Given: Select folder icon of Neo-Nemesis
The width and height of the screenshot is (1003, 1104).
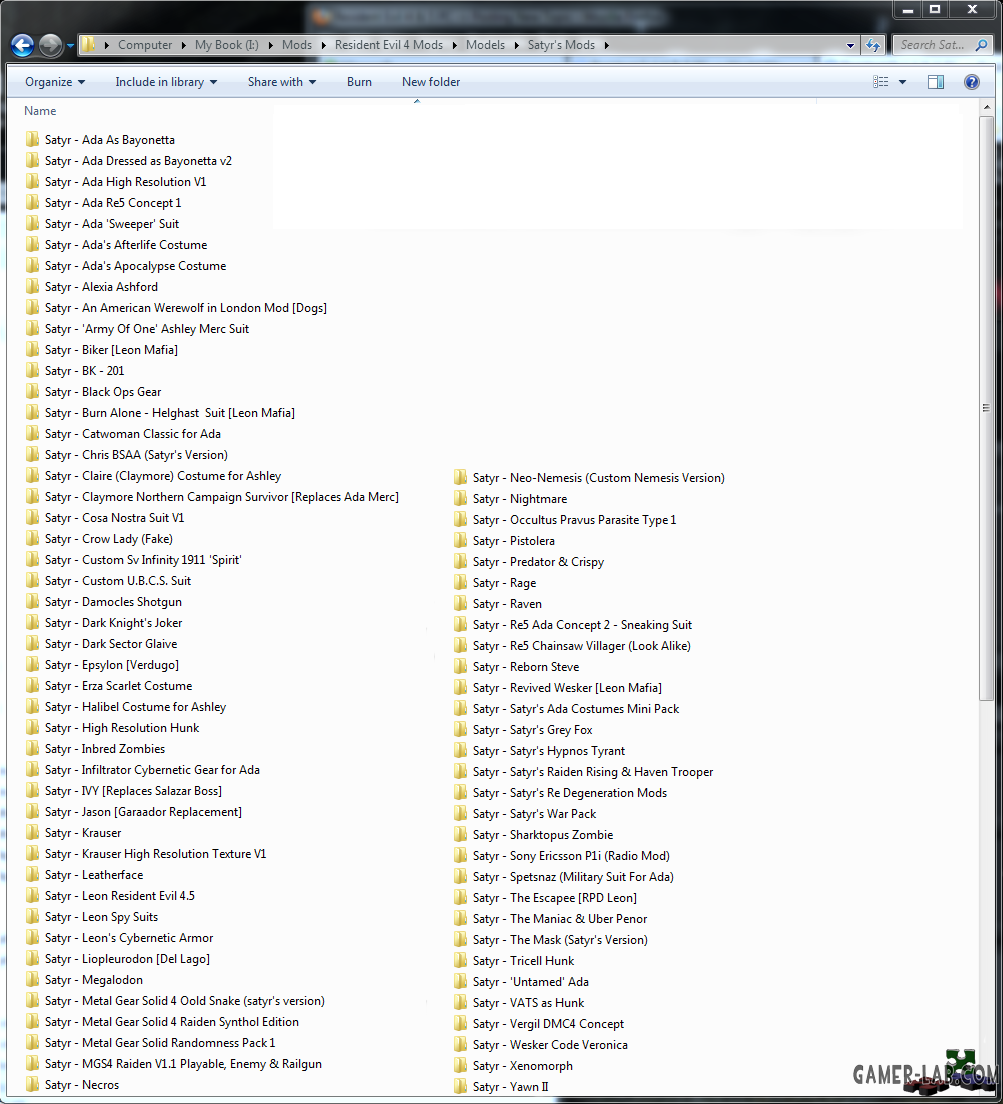Looking at the screenshot, I should [x=460, y=477].
